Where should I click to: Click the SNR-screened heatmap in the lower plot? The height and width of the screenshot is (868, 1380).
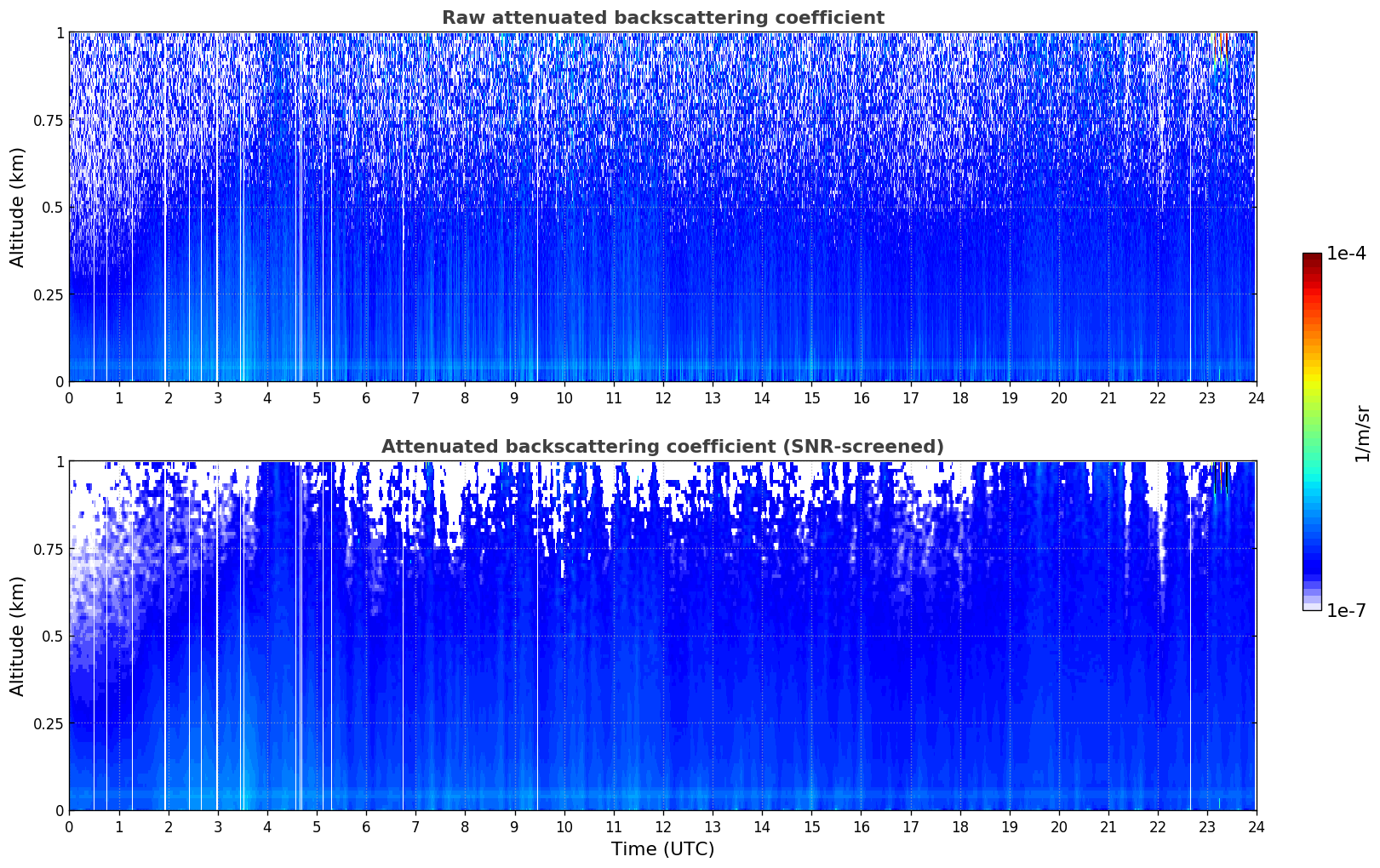pos(662,636)
